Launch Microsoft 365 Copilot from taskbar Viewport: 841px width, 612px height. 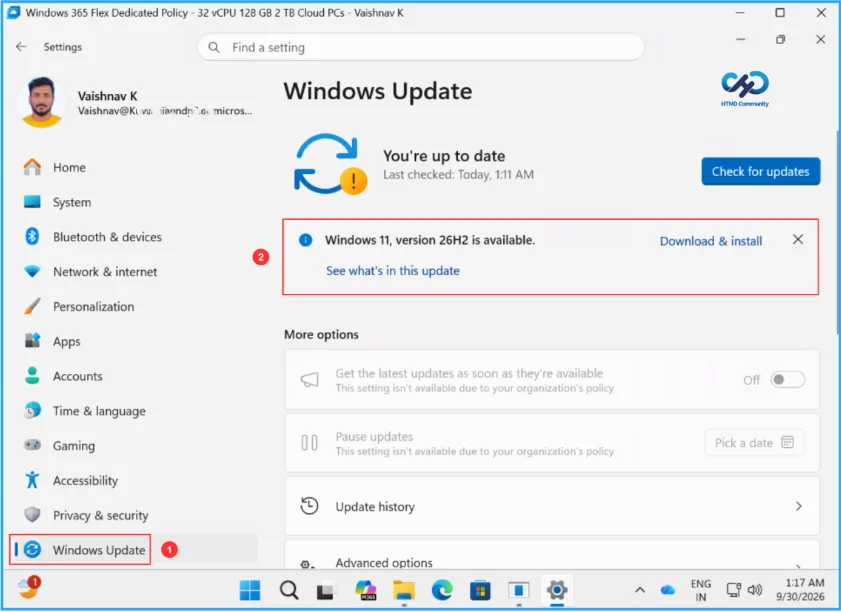point(366,591)
